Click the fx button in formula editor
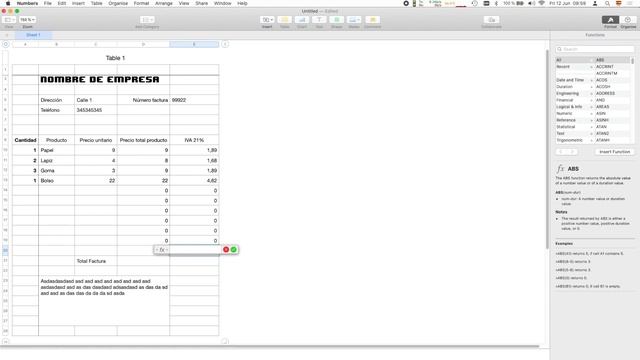Screen dimensions: 640x360 coord(162,249)
